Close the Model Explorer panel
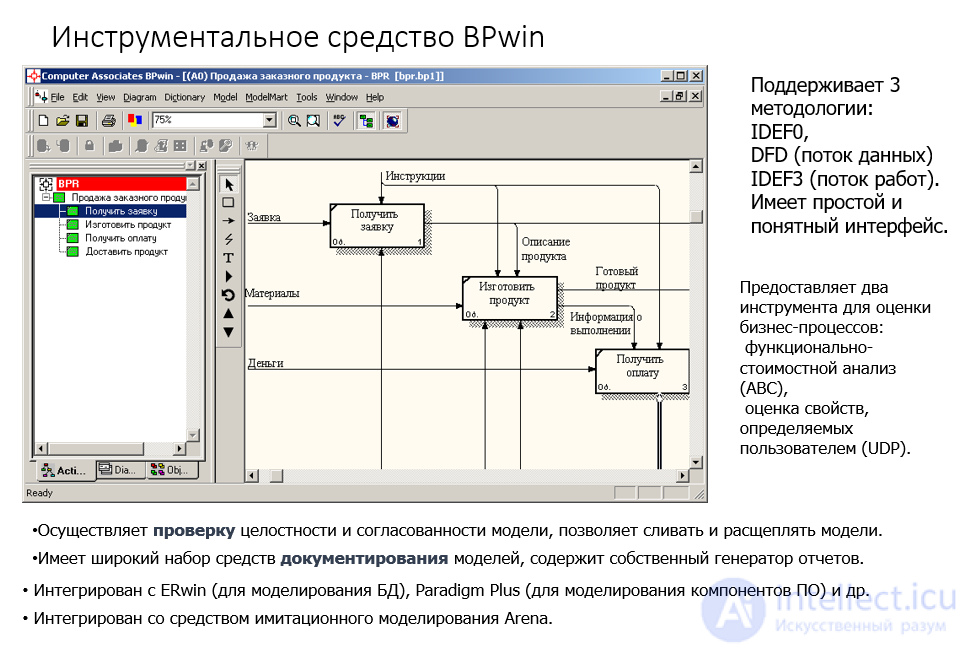Screen dimensions: 972x653 (x=201, y=166)
